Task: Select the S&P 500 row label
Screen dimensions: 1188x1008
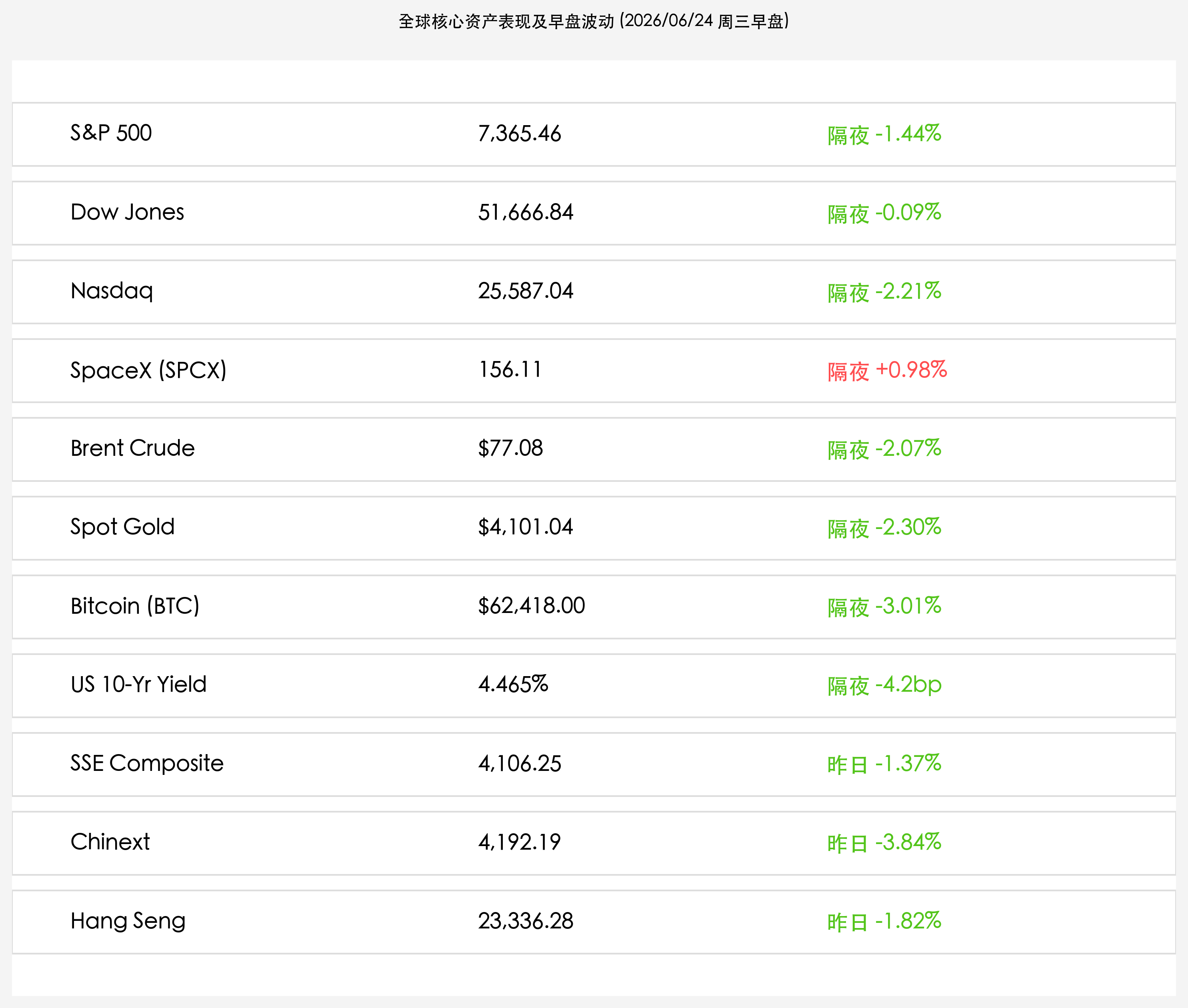Action: [x=111, y=133]
